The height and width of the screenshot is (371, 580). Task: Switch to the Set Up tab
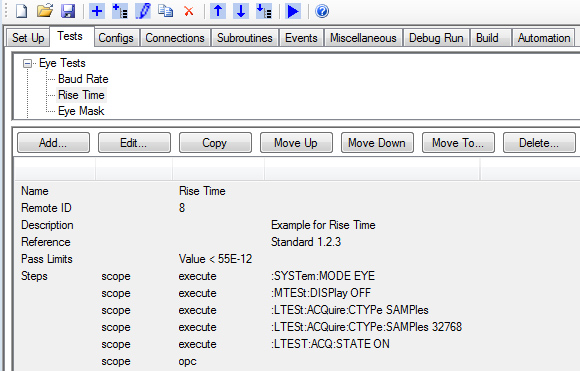point(28,38)
